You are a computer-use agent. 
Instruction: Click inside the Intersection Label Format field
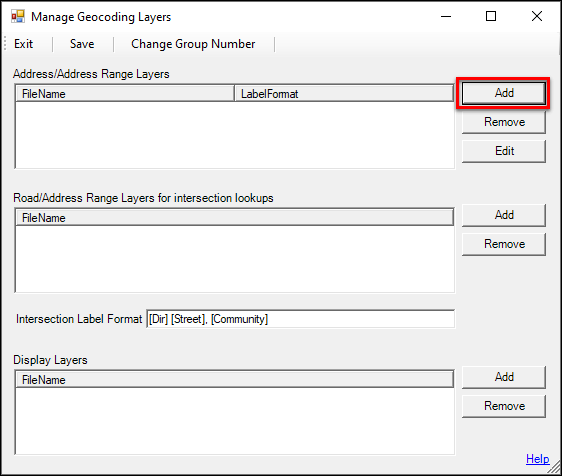300,319
